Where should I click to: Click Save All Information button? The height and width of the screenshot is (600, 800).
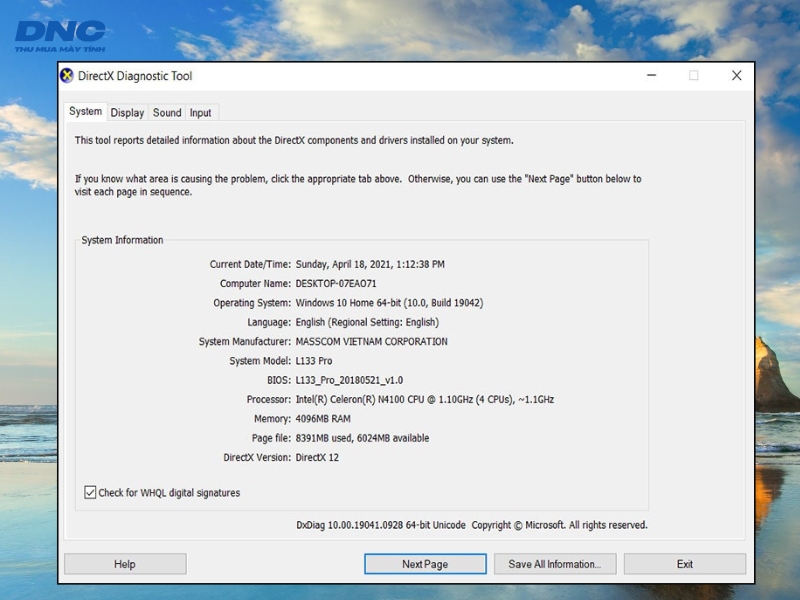555,564
